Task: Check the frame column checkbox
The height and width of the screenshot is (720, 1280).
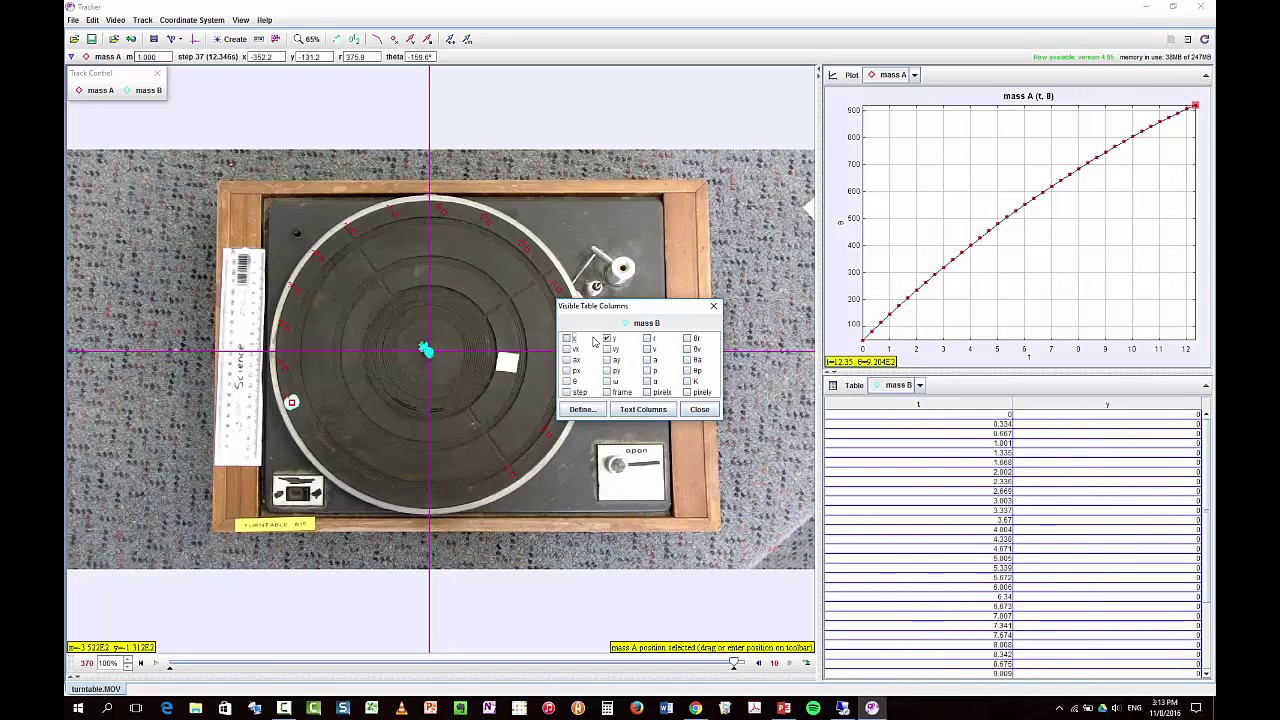Action: [x=607, y=392]
